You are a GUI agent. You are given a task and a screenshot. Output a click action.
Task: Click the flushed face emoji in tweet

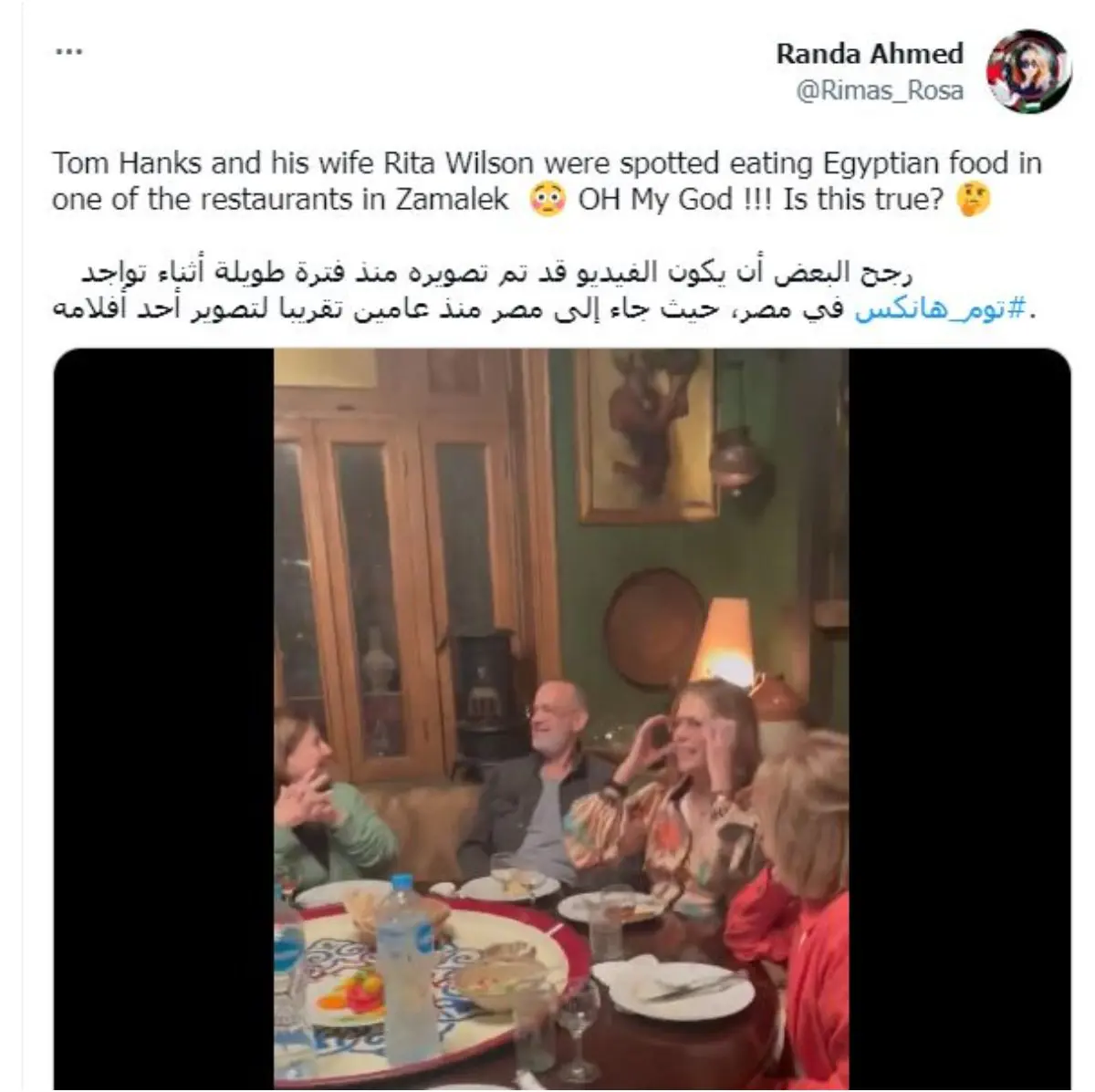pyautogui.click(x=547, y=200)
